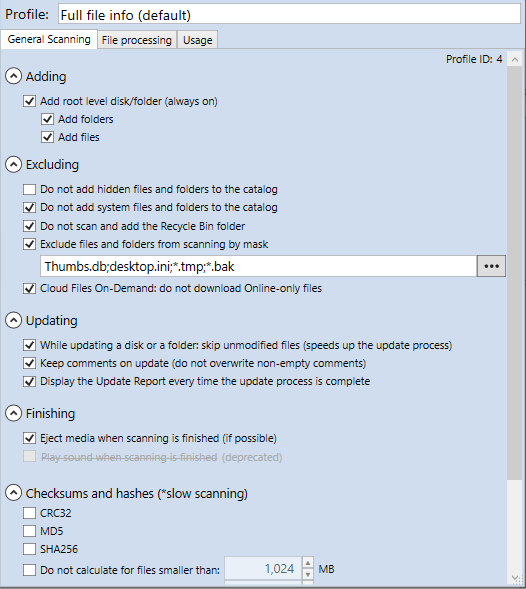Image resolution: width=526 pixels, height=589 pixels.
Task: Click the MB unit label
Action: tap(326, 569)
